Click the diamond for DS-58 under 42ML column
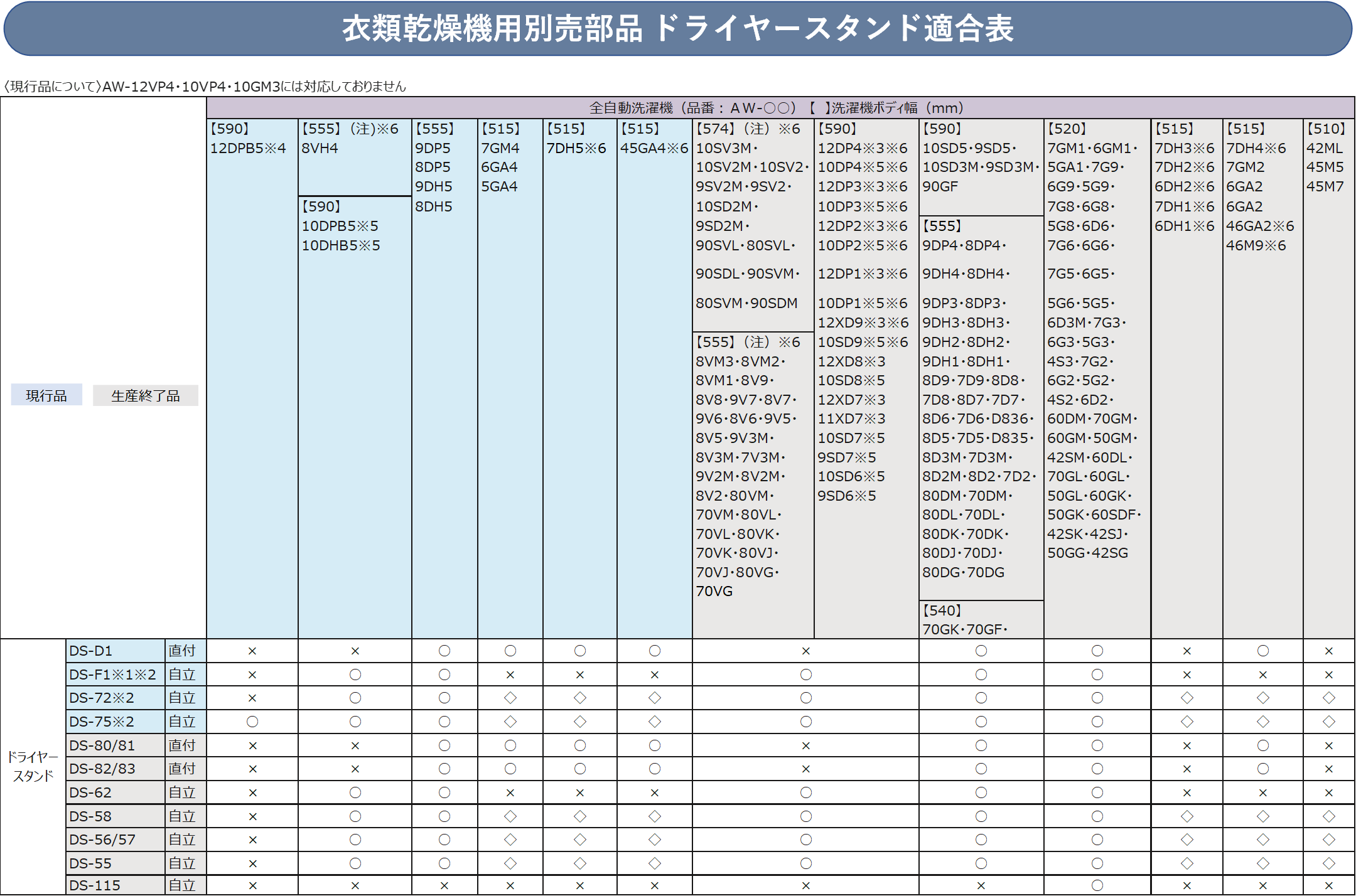The width and height of the screenshot is (1356, 896). tap(1328, 816)
